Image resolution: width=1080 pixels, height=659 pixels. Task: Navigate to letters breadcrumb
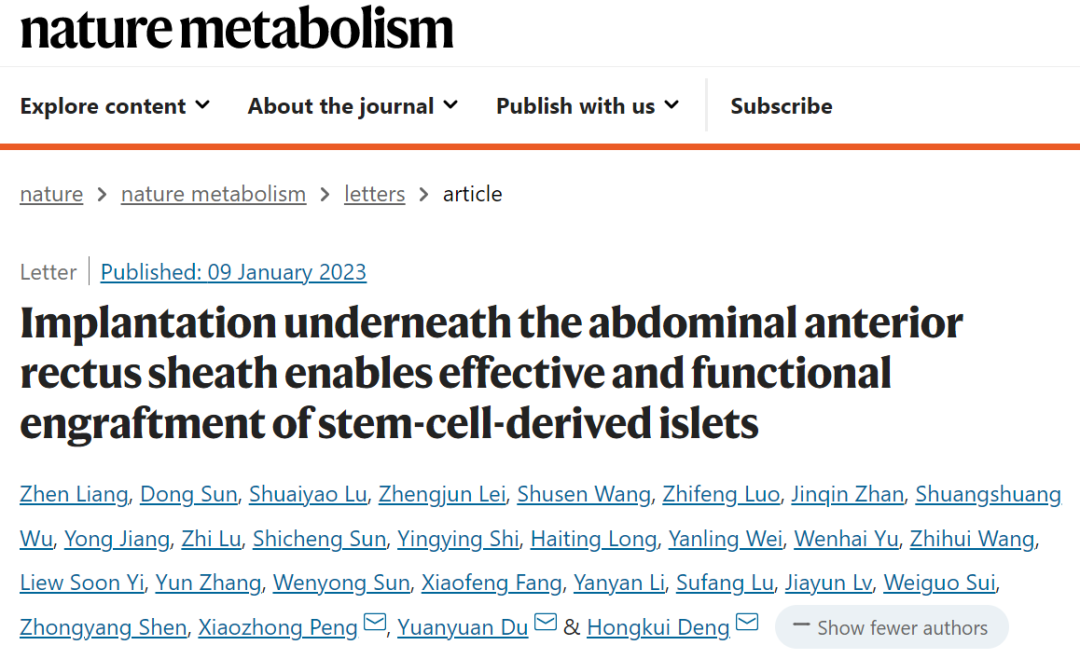tap(374, 194)
